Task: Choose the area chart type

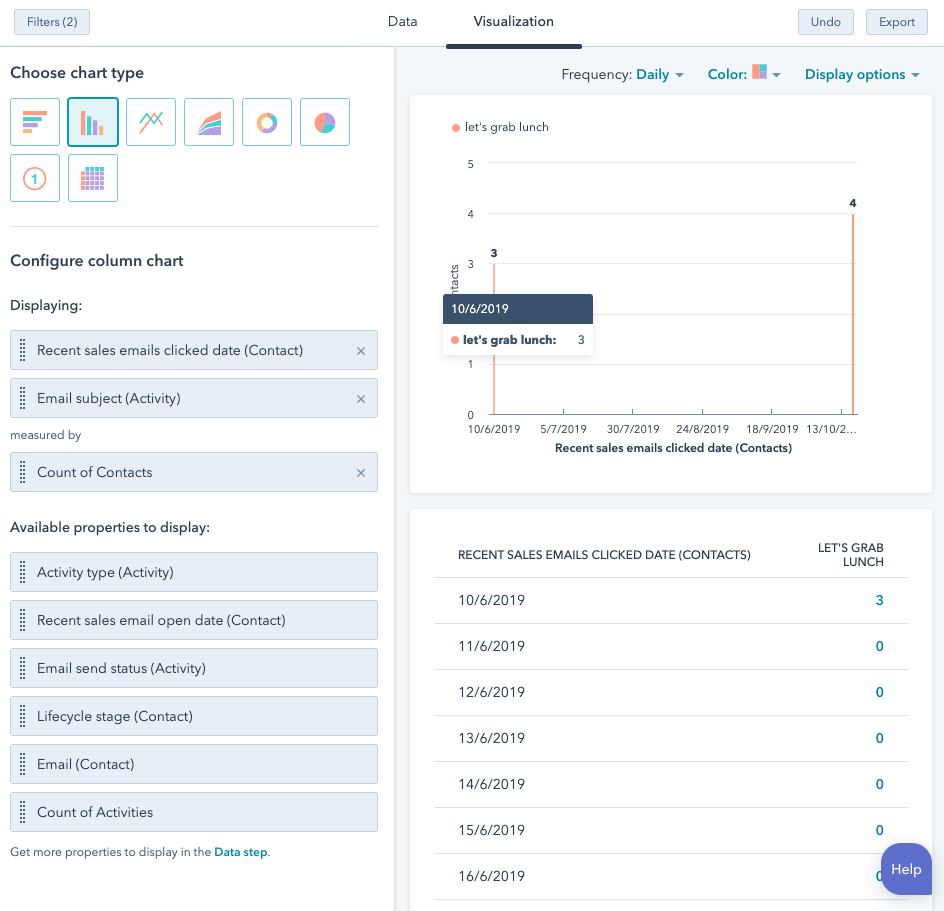Action: (208, 120)
